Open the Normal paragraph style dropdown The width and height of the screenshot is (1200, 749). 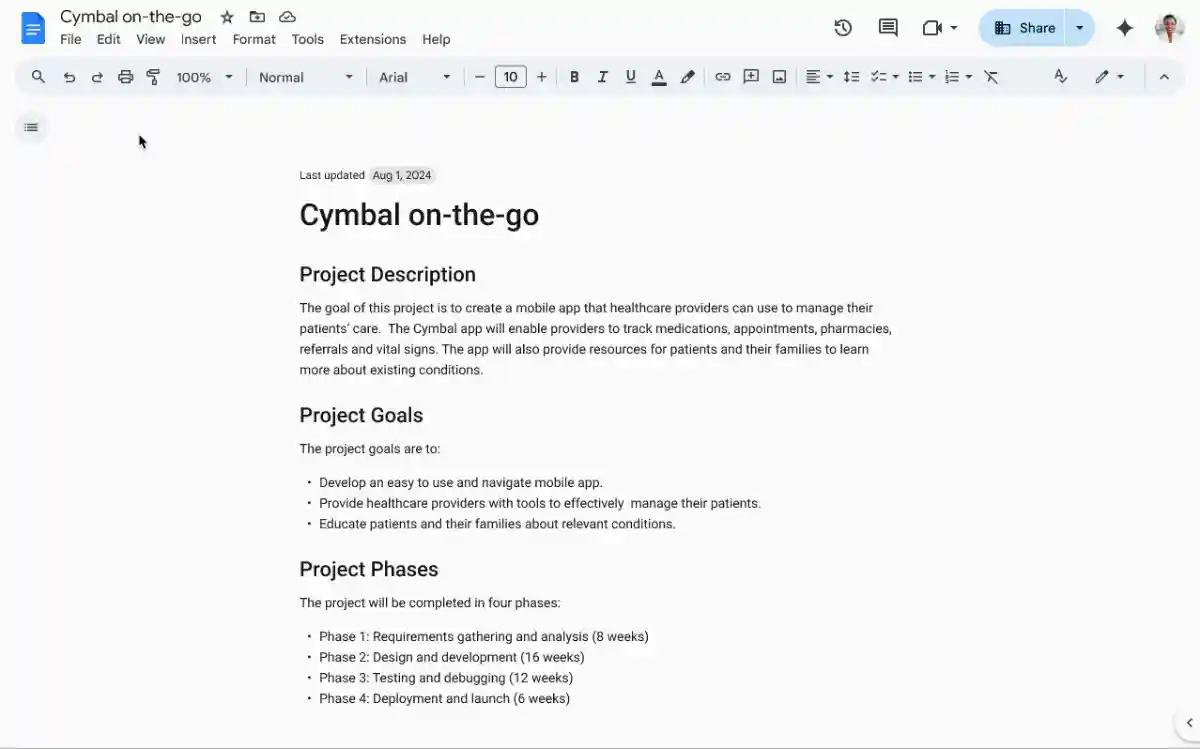pos(306,77)
